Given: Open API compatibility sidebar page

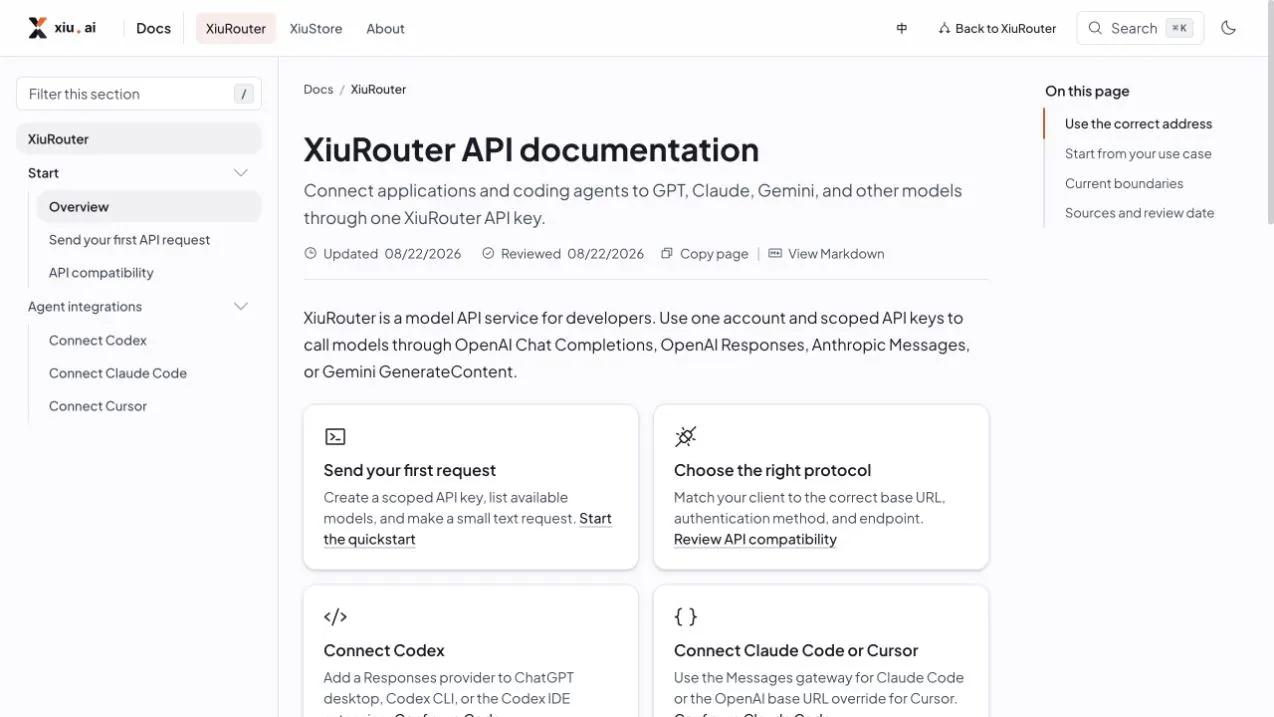Looking at the screenshot, I should coord(101,273).
